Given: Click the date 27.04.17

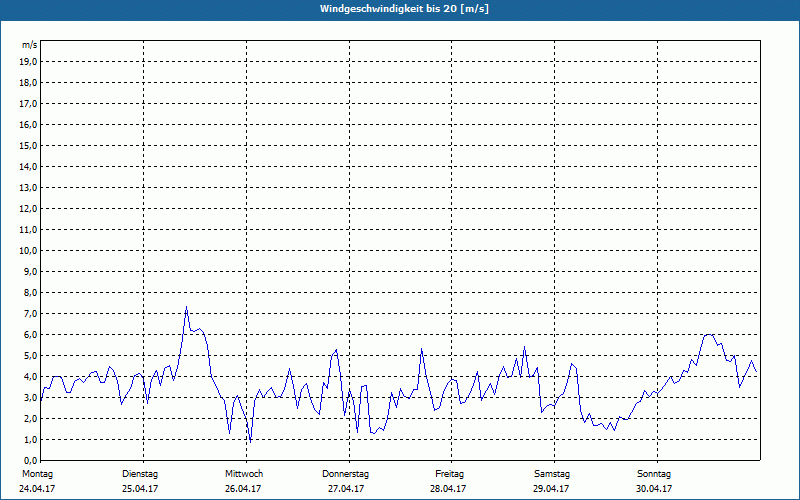Looking at the screenshot, I should [x=346, y=489].
